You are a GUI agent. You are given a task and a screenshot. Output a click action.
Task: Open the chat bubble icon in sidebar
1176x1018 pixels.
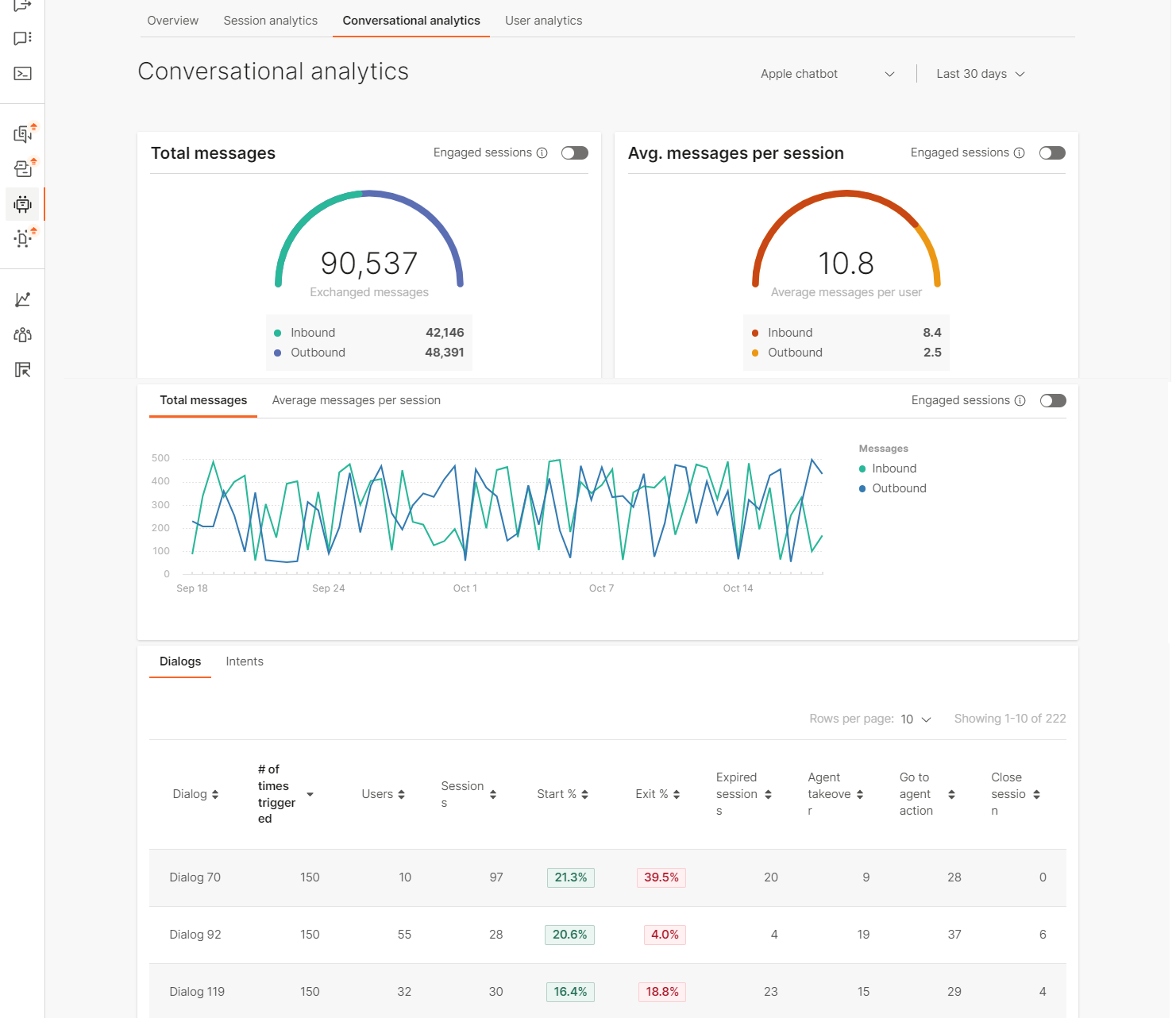22,38
